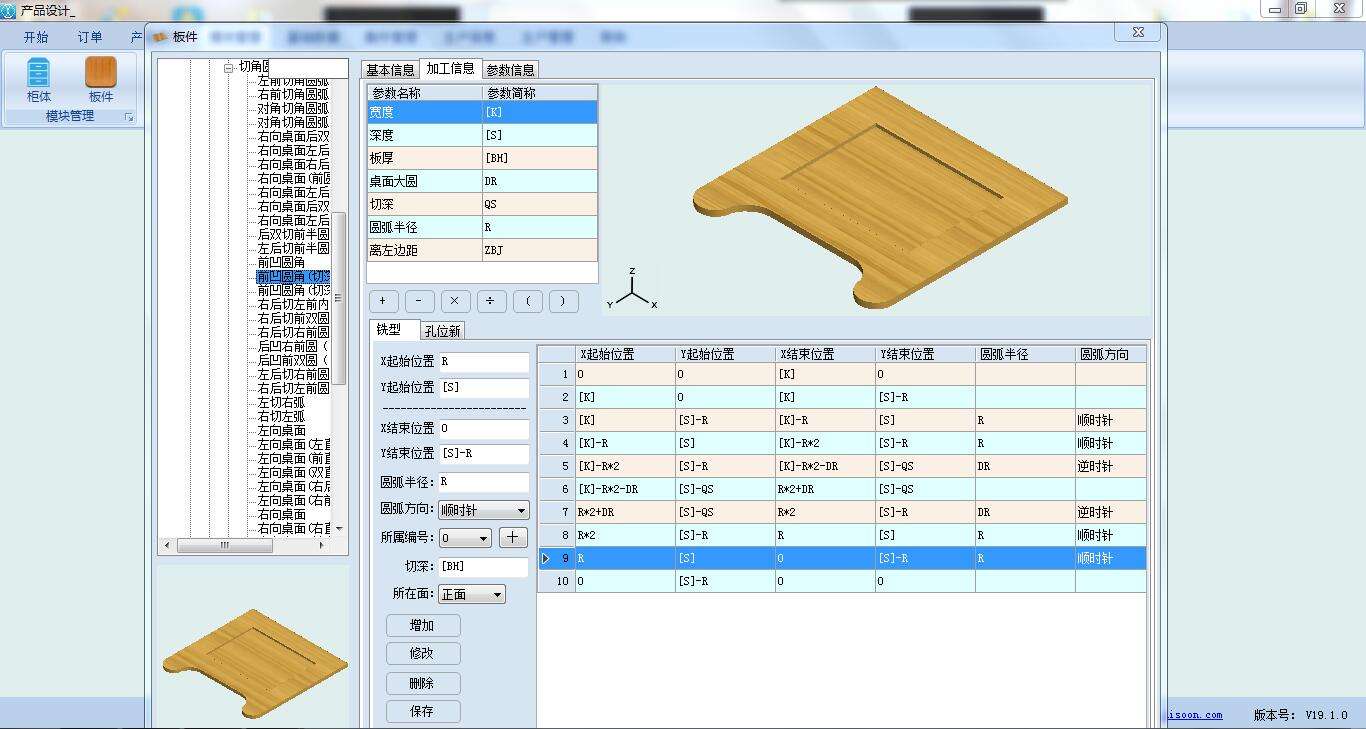
Task: Click the left parenthesis operator icon
Action: [527, 301]
